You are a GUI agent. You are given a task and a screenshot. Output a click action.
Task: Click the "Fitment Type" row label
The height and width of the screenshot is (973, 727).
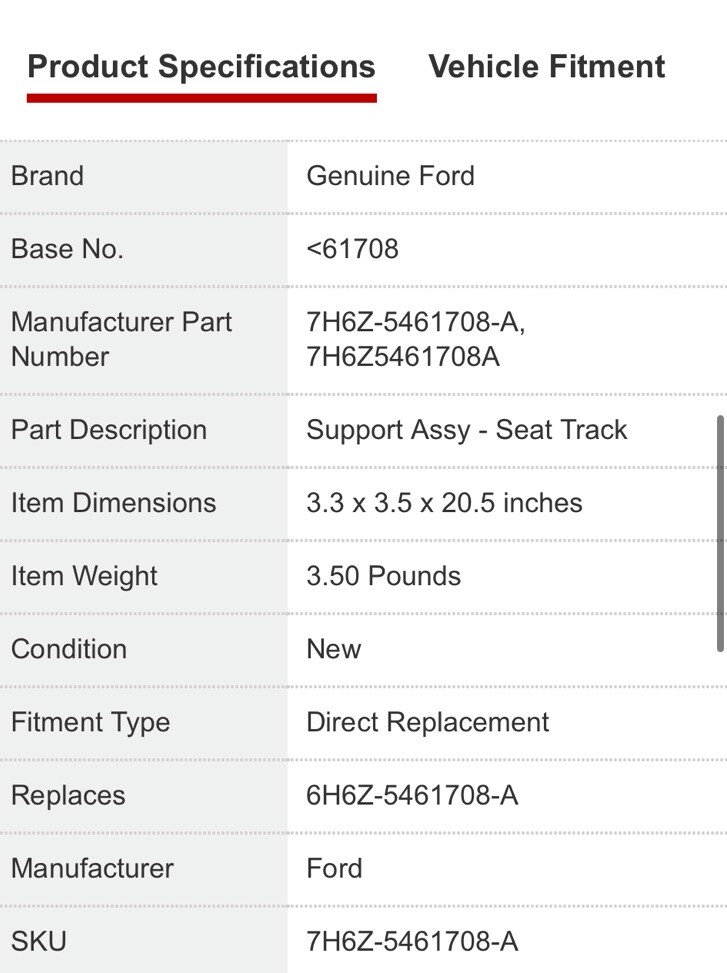click(90, 722)
